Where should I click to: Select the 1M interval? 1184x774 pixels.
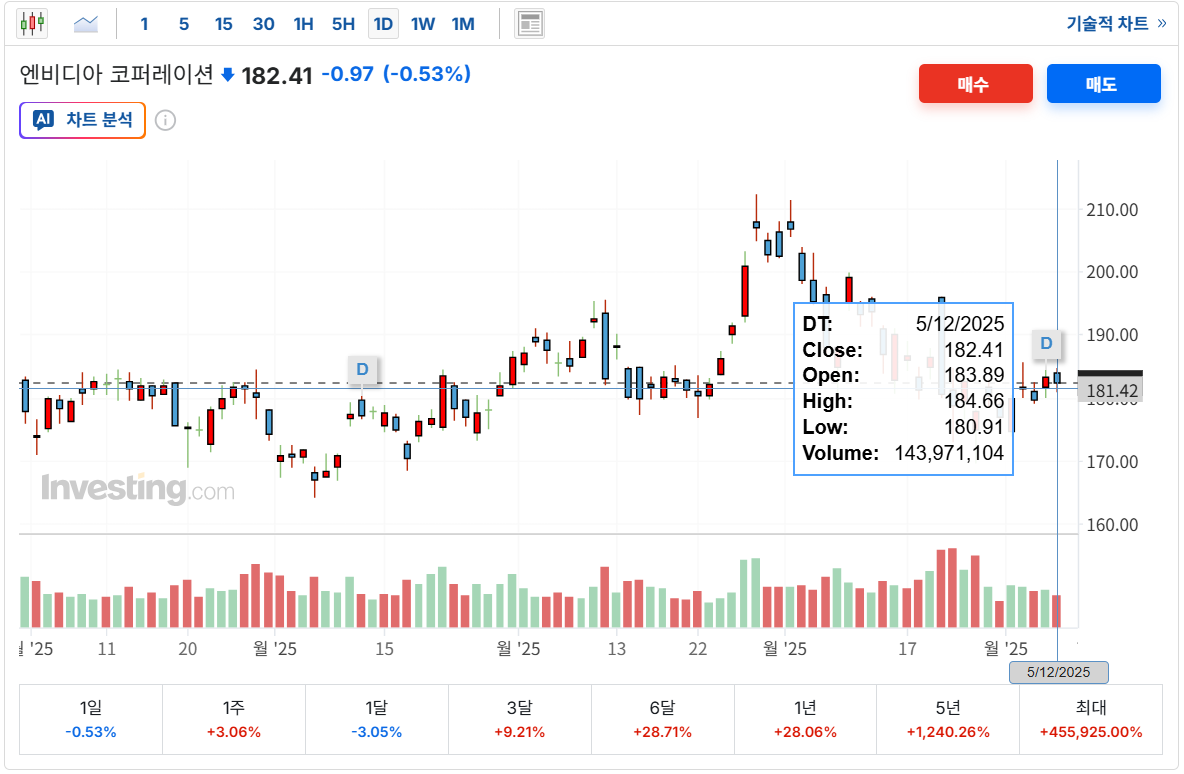pyautogui.click(x=463, y=24)
